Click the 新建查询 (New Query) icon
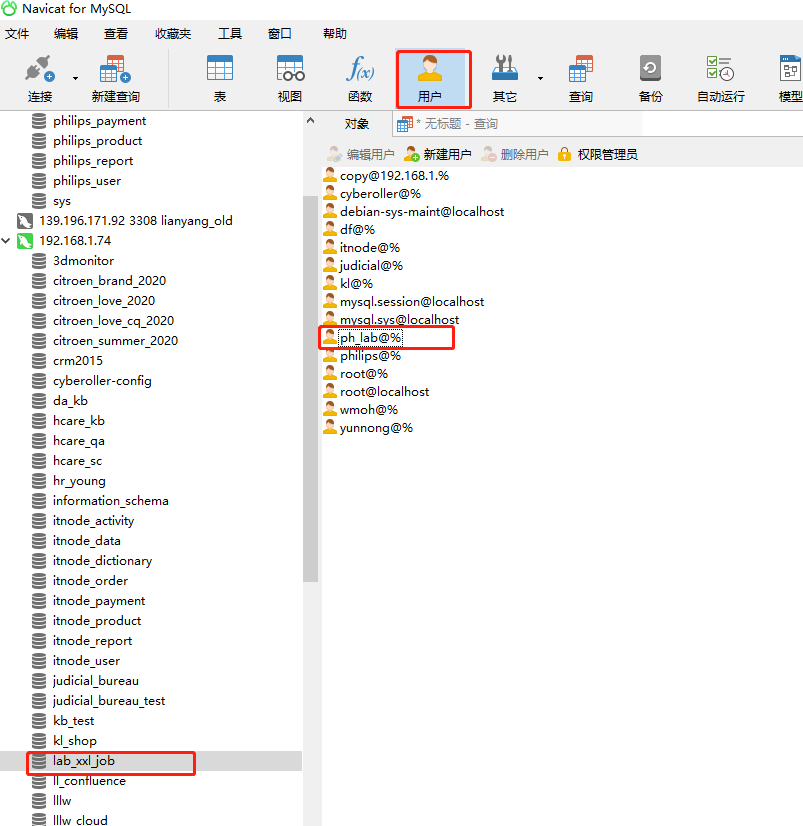The width and height of the screenshot is (803, 826). tap(114, 77)
